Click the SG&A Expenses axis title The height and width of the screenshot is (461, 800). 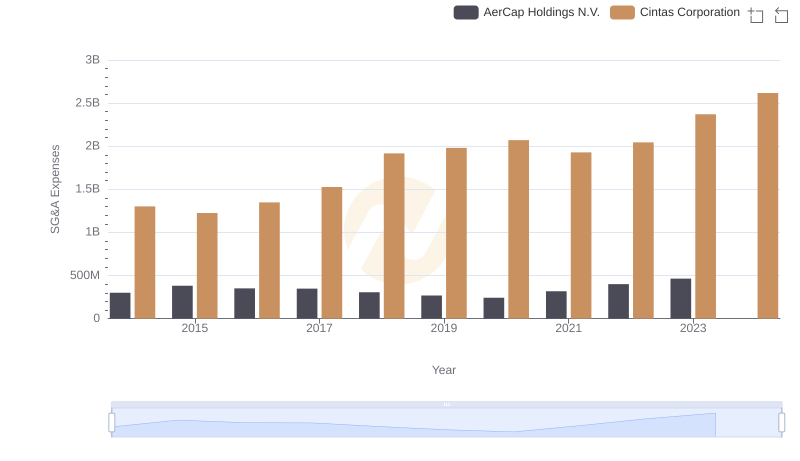pos(56,189)
